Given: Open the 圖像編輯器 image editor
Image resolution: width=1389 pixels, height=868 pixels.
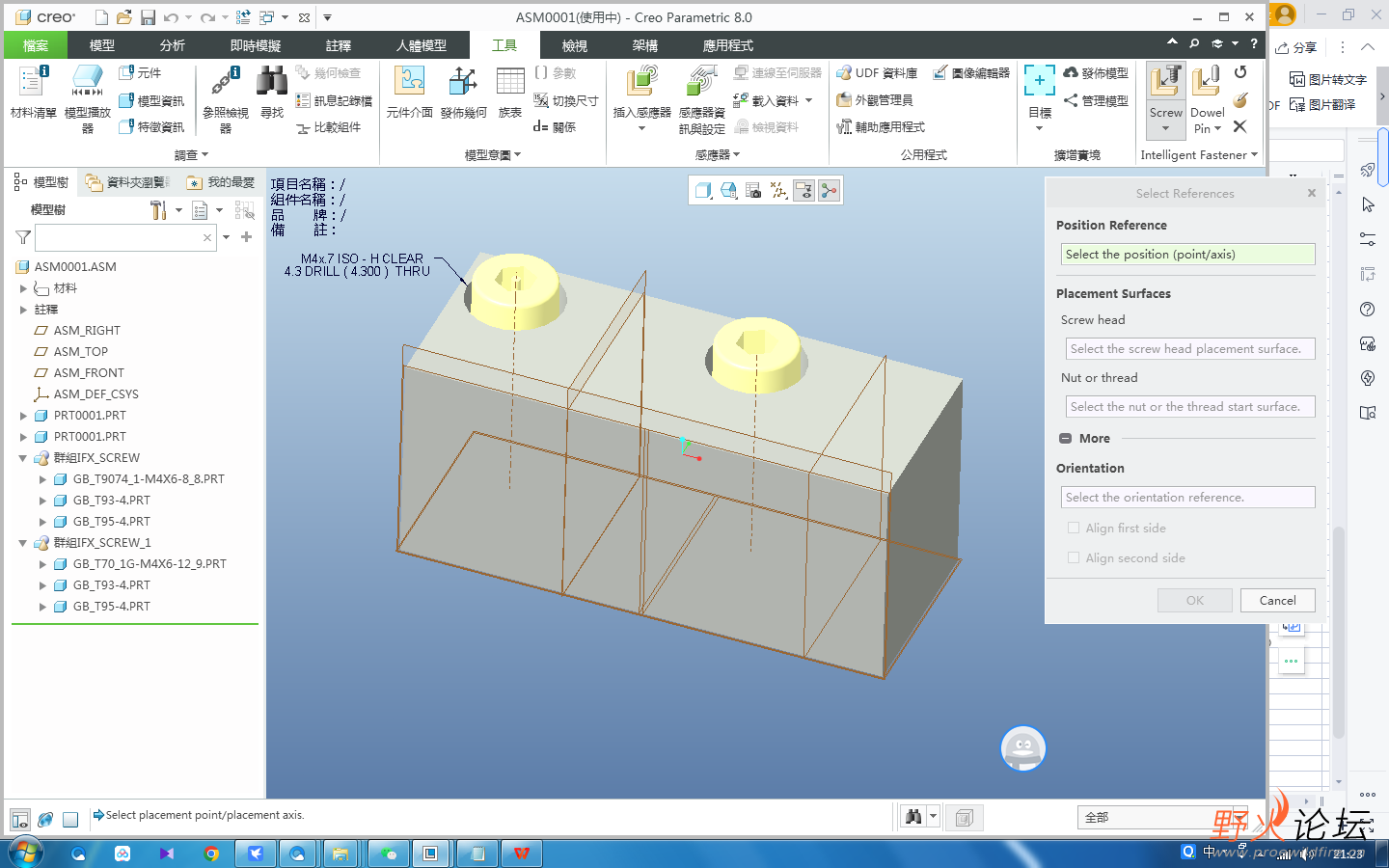Looking at the screenshot, I should pos(971,73).
